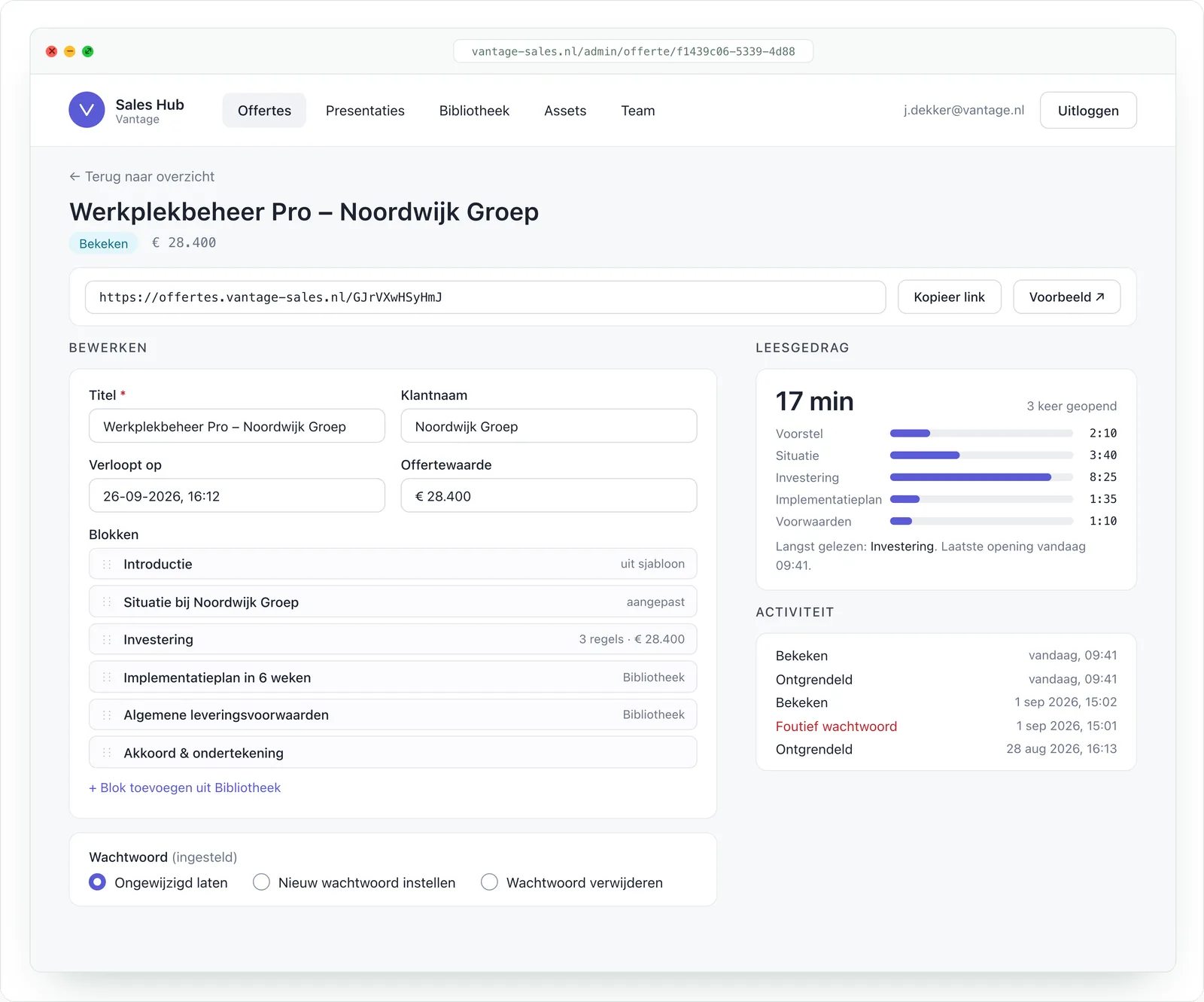
Task: Click the Kopieer link button
Action: coord(949,297)
